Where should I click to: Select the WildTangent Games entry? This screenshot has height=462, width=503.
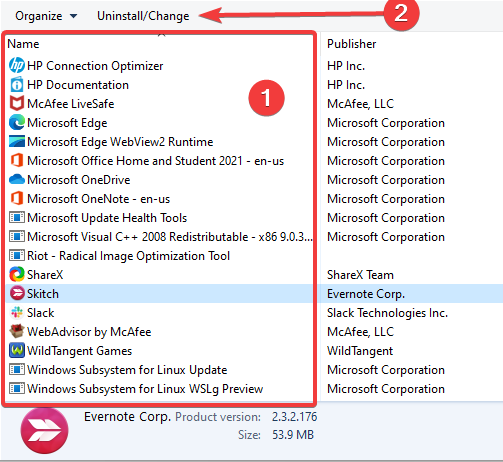79,351
